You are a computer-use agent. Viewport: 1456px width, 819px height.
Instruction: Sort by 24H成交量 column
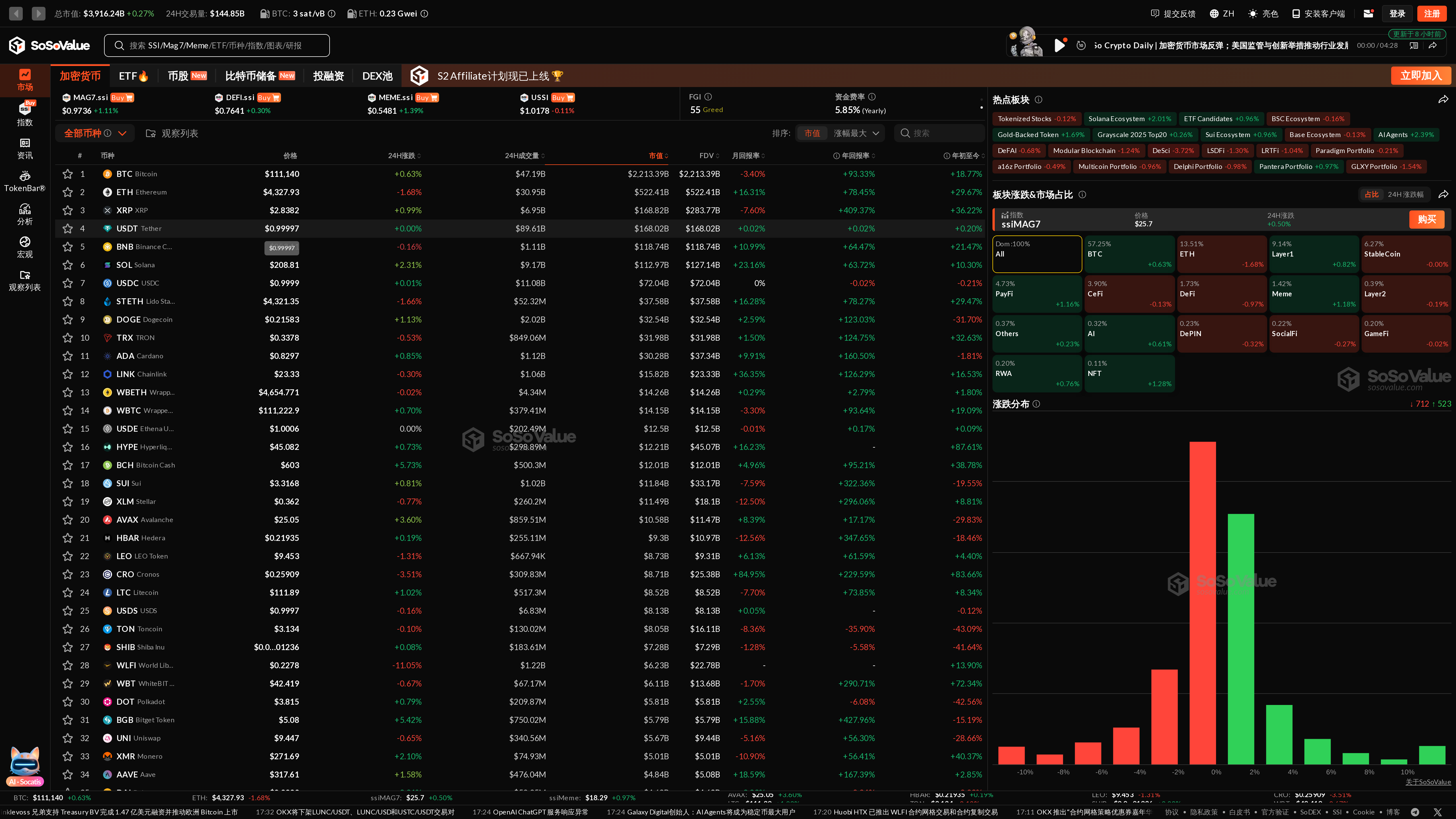[x=524, y=156]
